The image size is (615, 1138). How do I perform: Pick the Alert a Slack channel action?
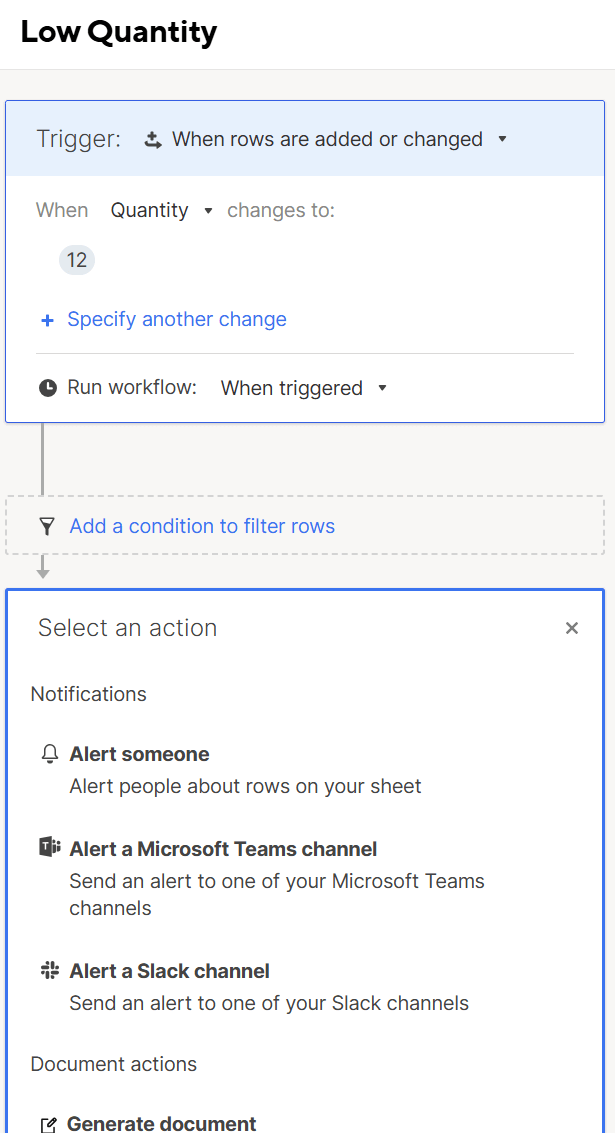click(x=170, y=971)
